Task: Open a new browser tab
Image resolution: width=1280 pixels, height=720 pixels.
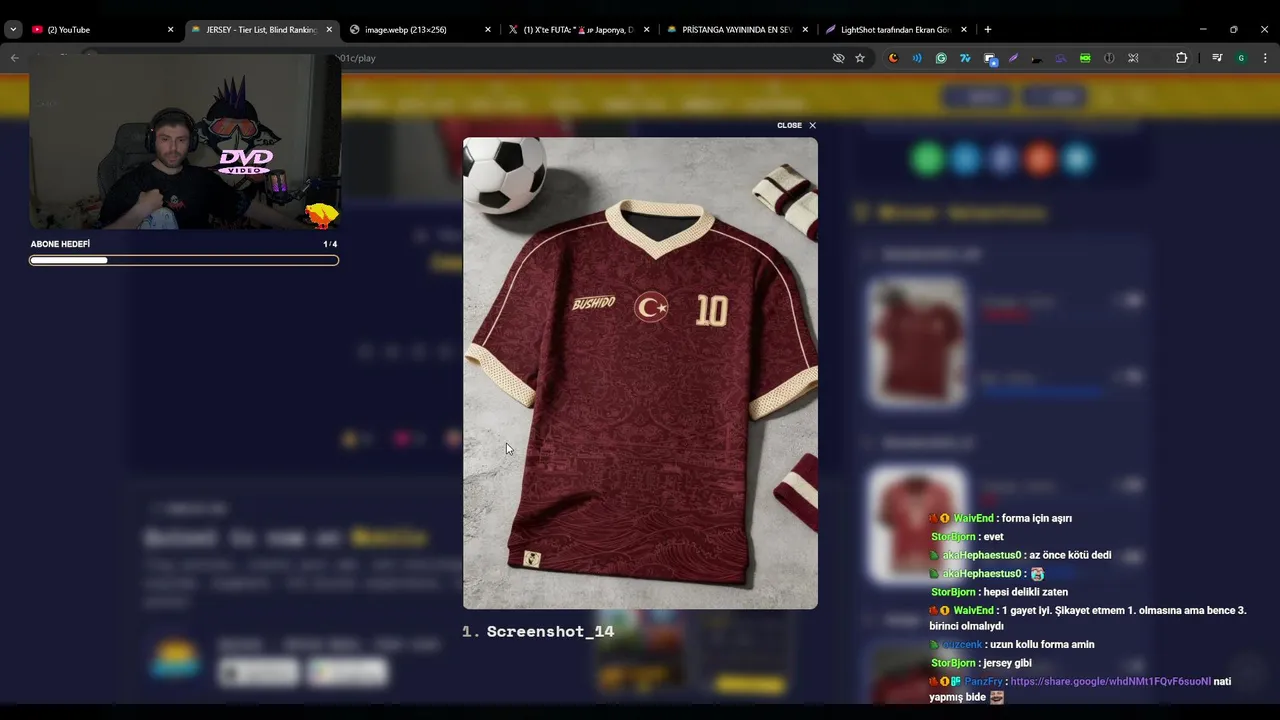Action: [988, 30]
